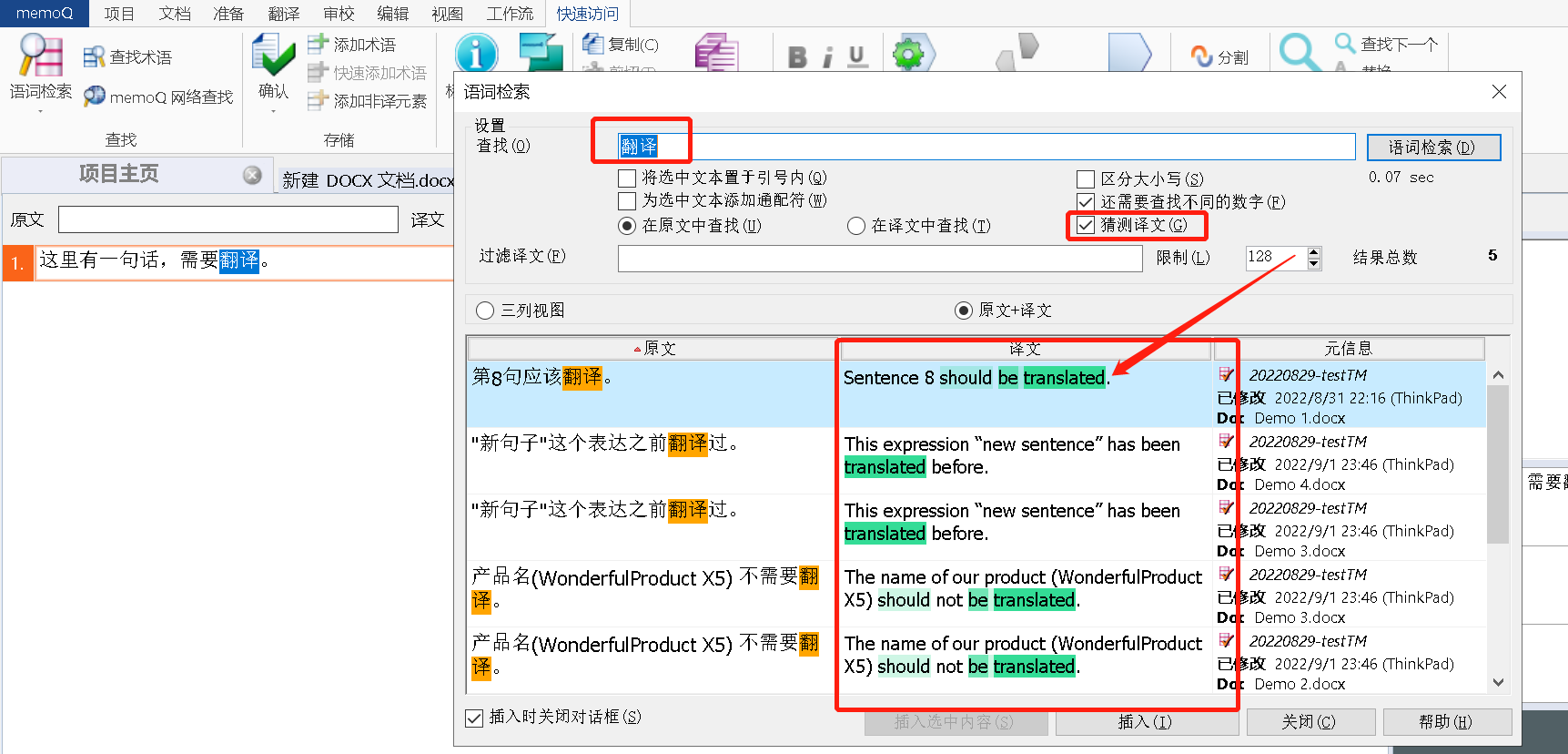Click the 确认 green checkmark icon

[x=273, y=56]
